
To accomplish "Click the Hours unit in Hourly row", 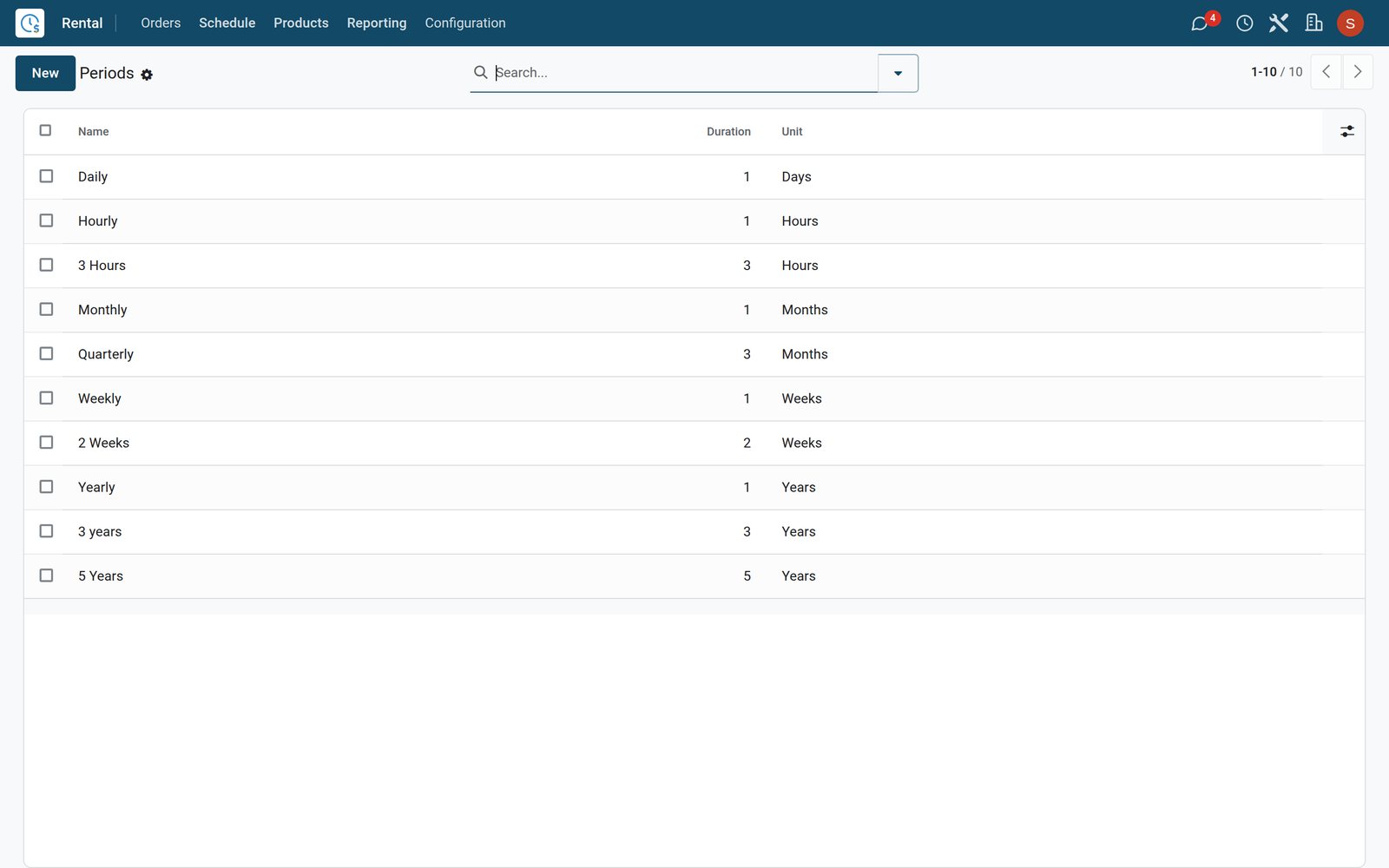I will (x=800, y=221).
